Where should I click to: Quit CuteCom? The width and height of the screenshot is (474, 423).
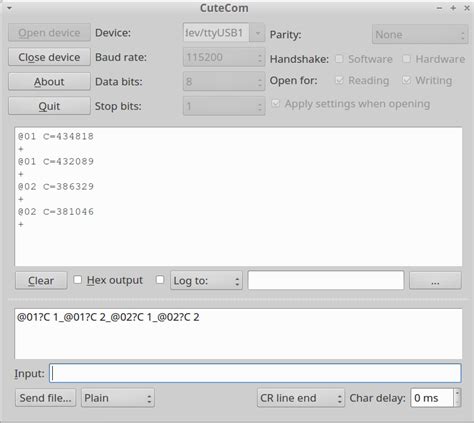click(49, 106)
